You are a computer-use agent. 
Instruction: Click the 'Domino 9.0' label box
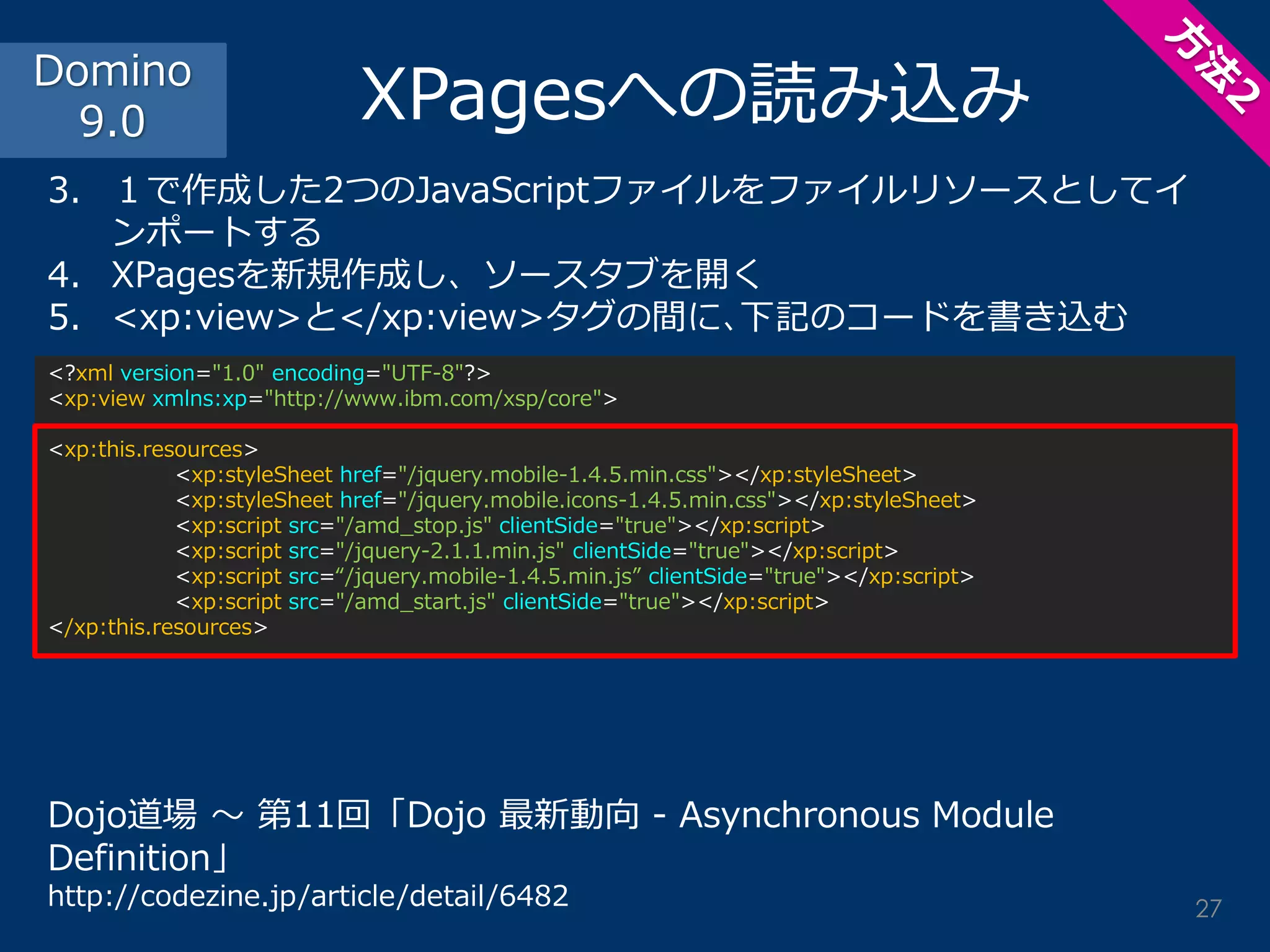pyautogui.click(x=113, y=100)
